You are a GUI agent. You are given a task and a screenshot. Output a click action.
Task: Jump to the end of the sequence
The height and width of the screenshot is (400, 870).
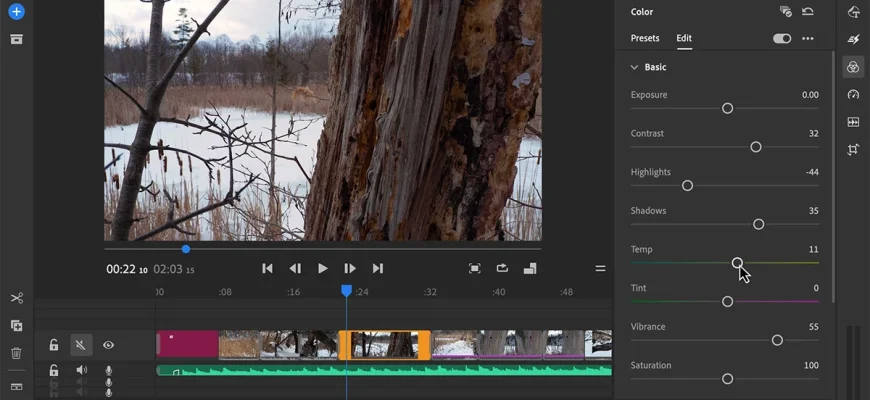click(x=378, y=269)
